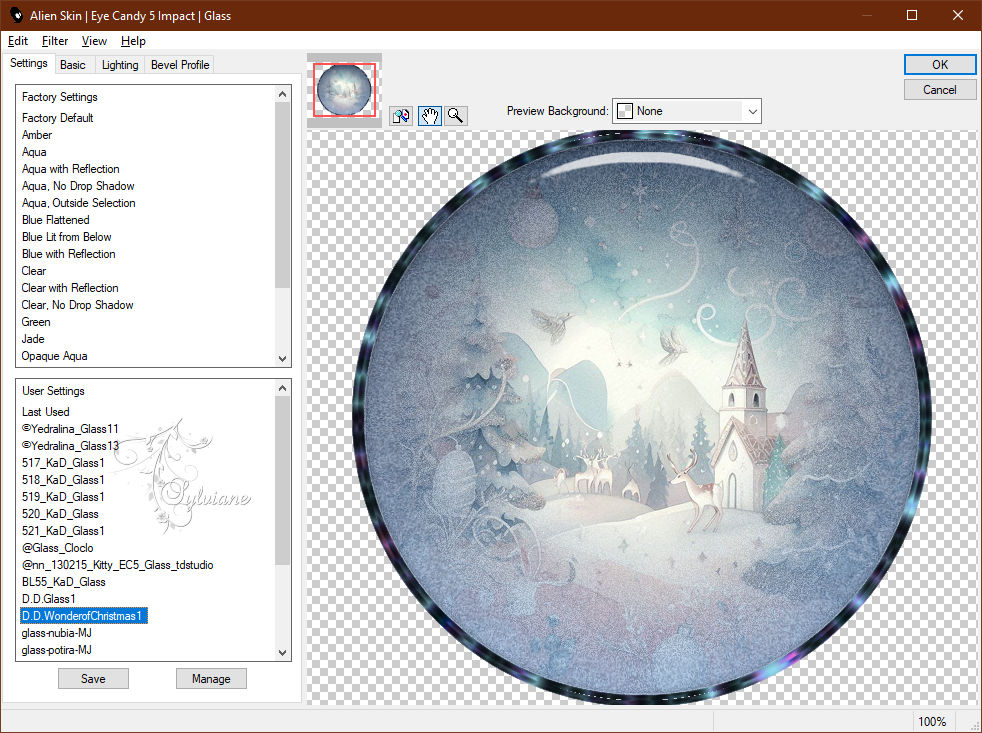Select Aqua with Reflection preset
The width and height of the screenshot is (982, 733).
(70, 169)
